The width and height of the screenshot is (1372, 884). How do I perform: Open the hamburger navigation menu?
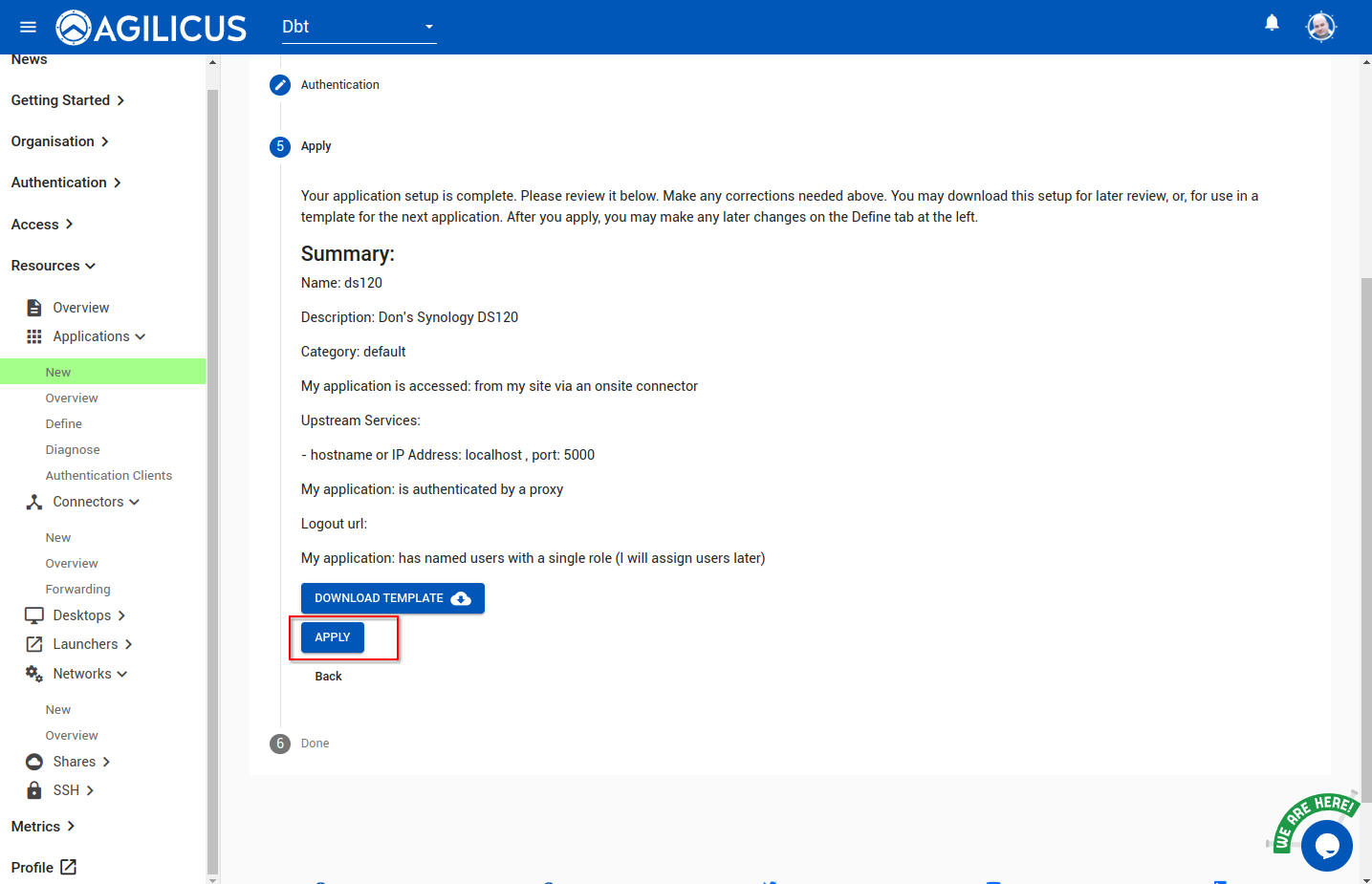[28, 27]
